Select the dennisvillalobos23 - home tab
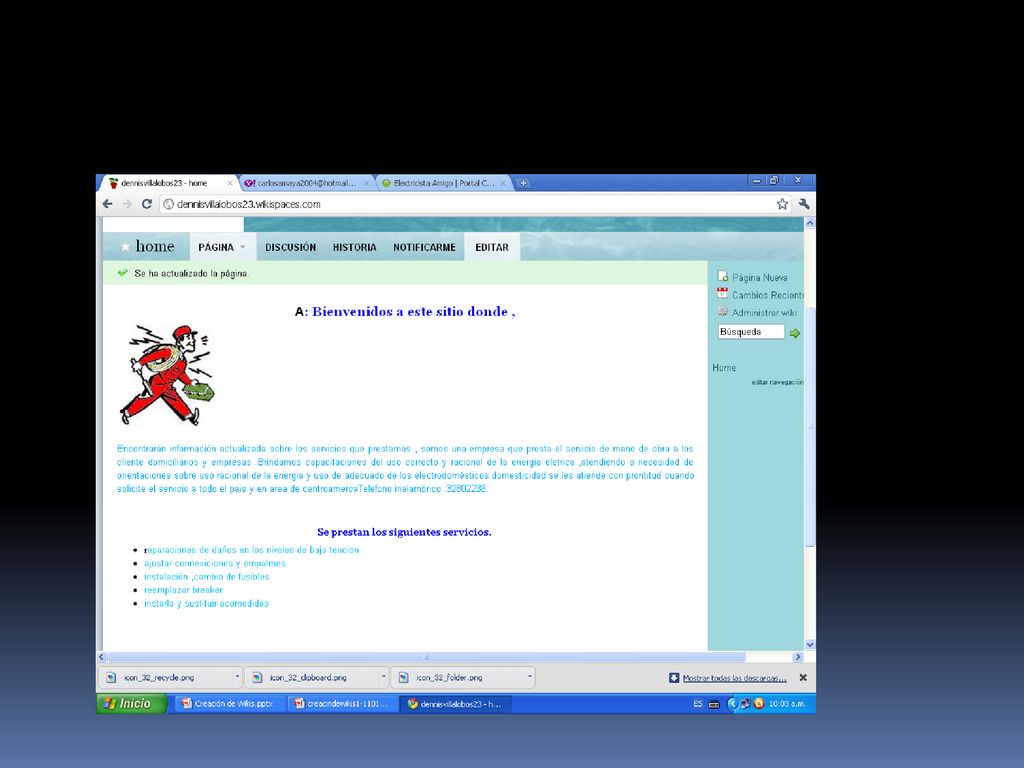 (x=165, y=183)
